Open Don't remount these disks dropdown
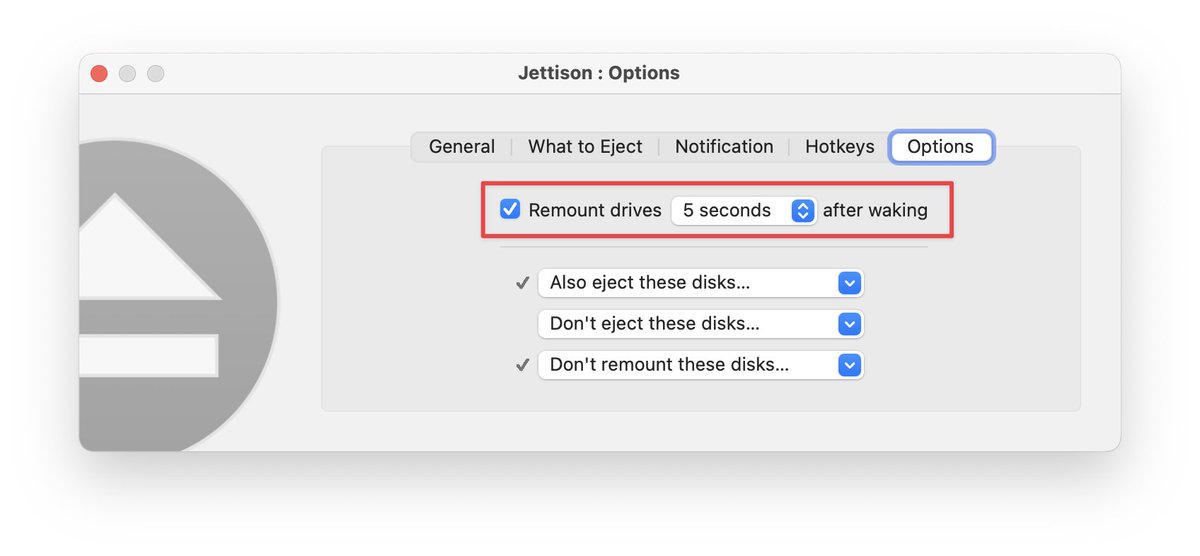 coord(700,365)
